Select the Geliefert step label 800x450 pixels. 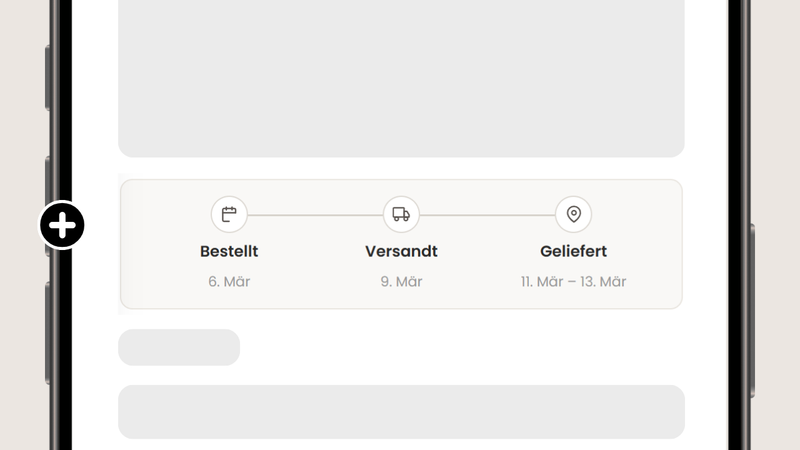tap(573, 251)
